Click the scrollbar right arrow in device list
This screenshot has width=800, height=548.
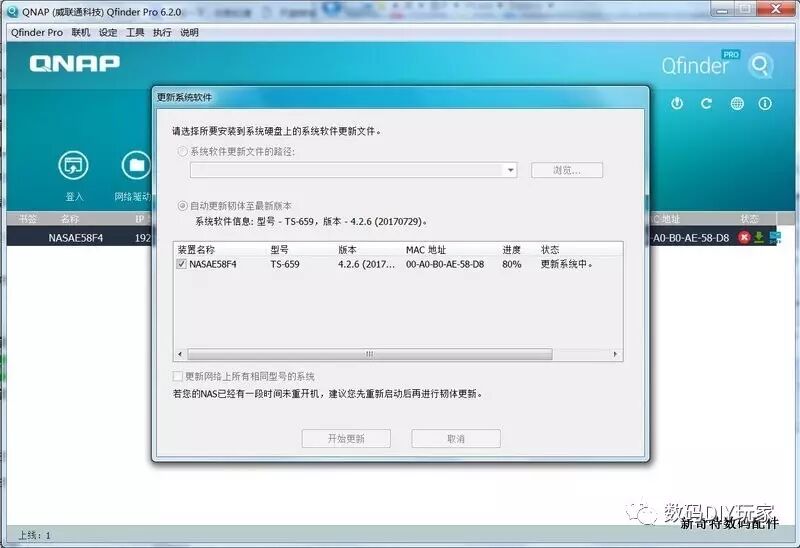tap(615, 354)
